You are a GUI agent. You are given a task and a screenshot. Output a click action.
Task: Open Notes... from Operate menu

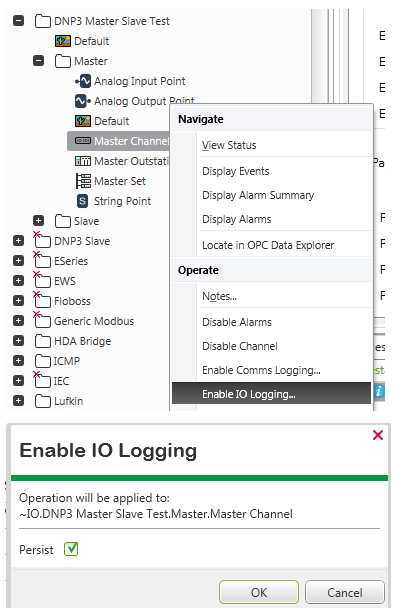click(x=271, y=296)
